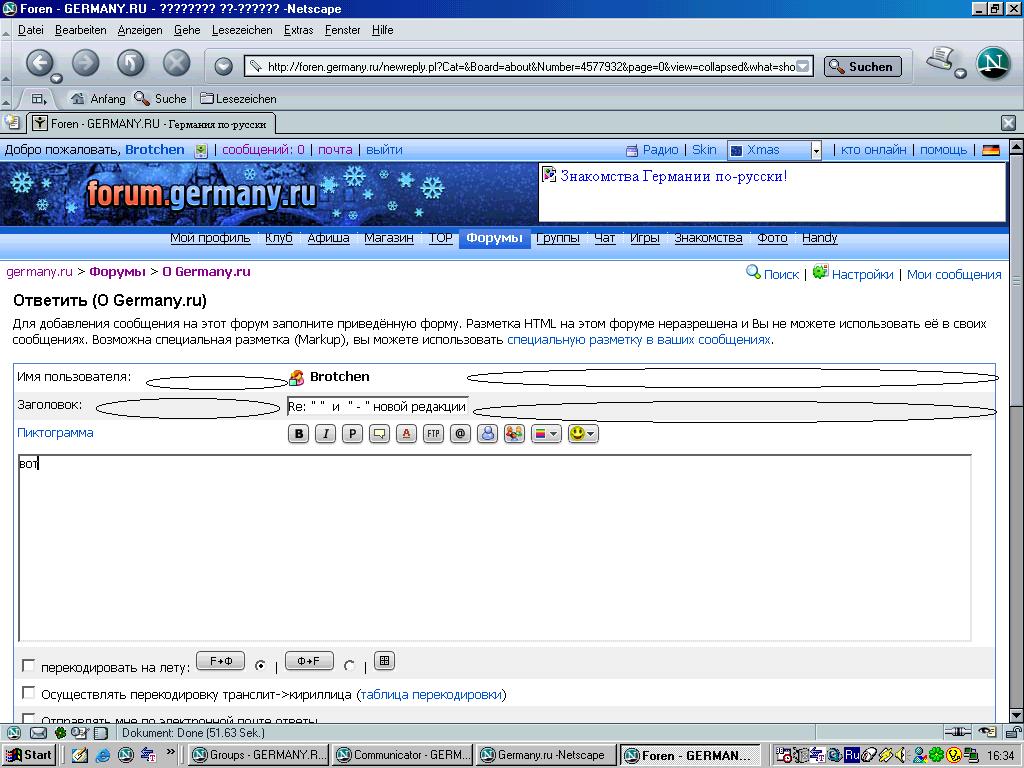
Task: Reload the page with the Reload button
Action: (131, 63)
